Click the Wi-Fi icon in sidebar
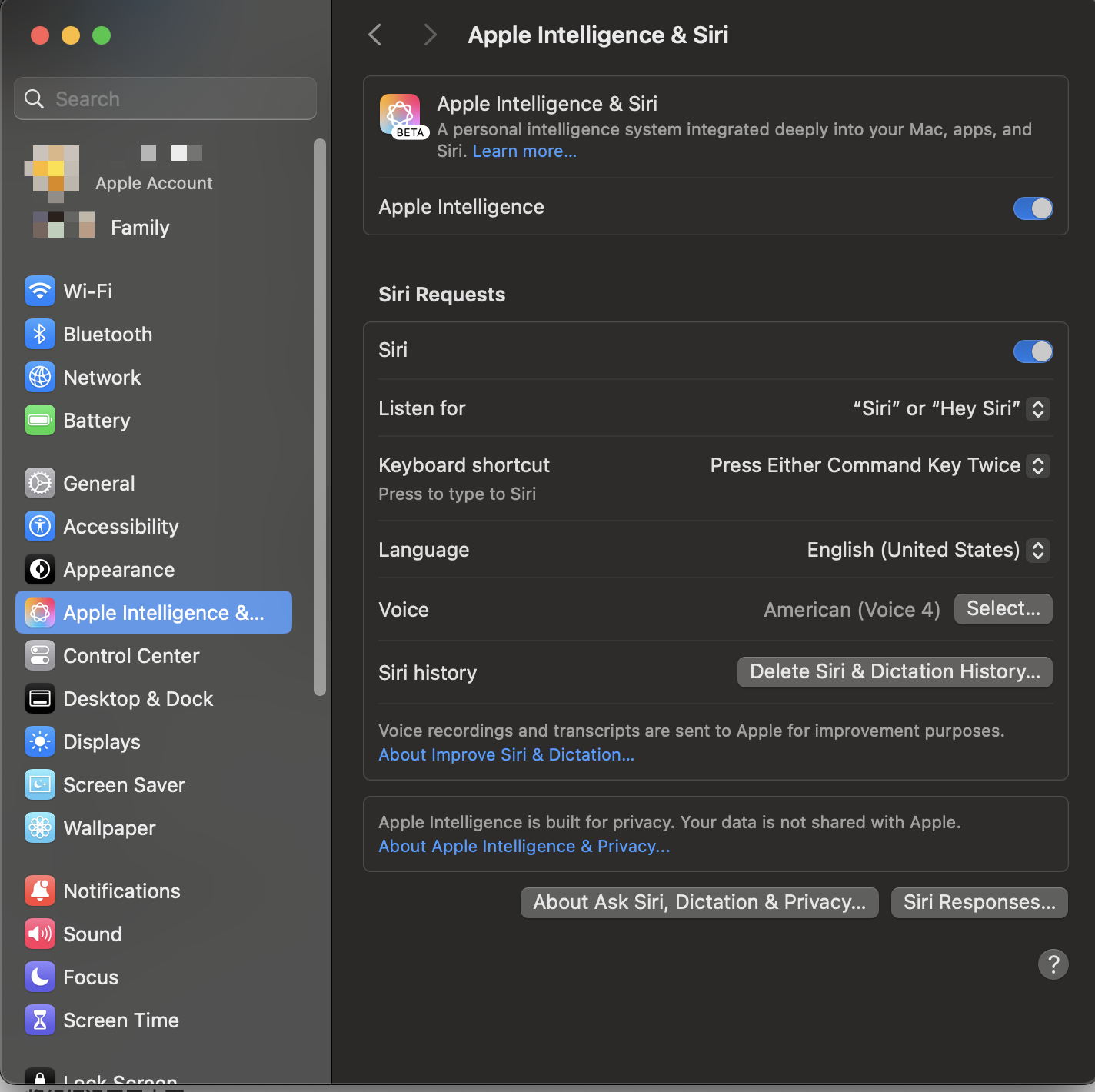Image resolution: width=1095 pixels, height=1092 pixels. 40,291
